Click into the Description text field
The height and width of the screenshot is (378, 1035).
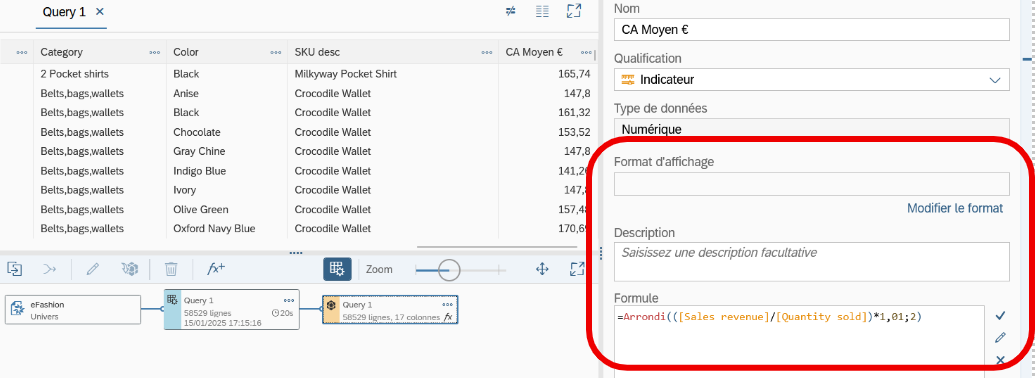811,262
